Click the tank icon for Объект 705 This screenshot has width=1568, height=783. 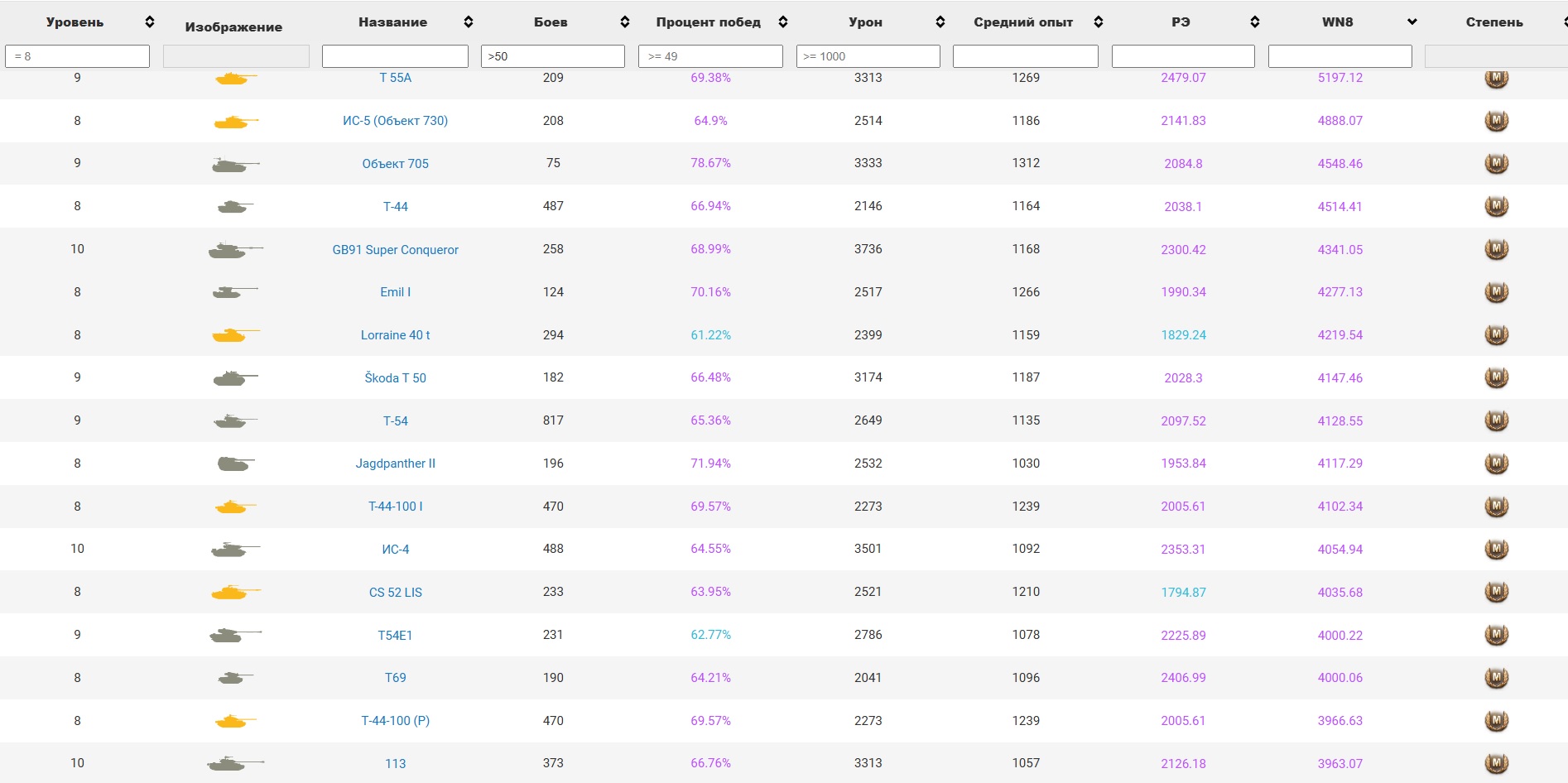point(236,165)
